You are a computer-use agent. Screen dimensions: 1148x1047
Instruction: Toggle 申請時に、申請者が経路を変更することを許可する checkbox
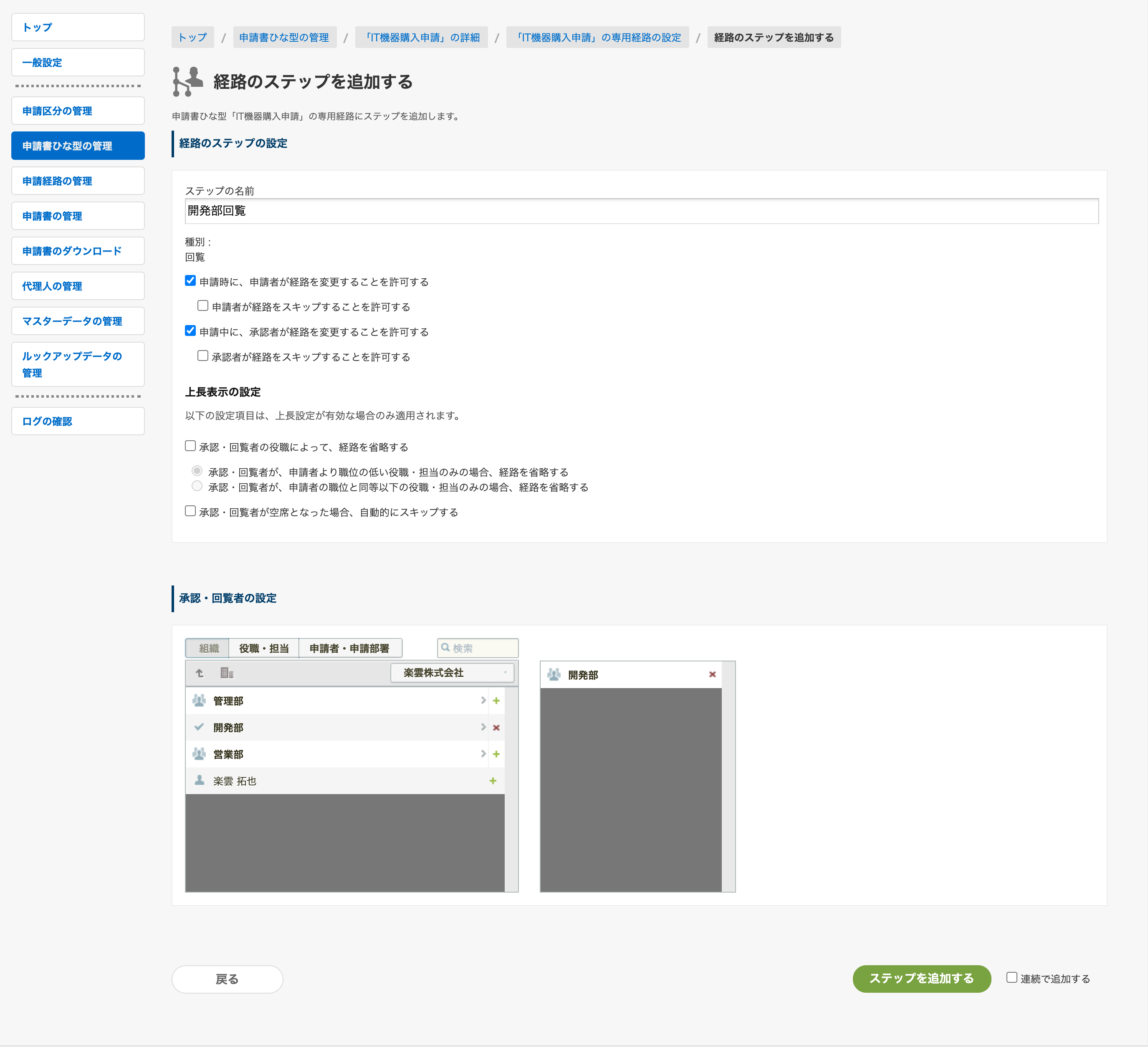pyautogui.click(x=190, y=281)
